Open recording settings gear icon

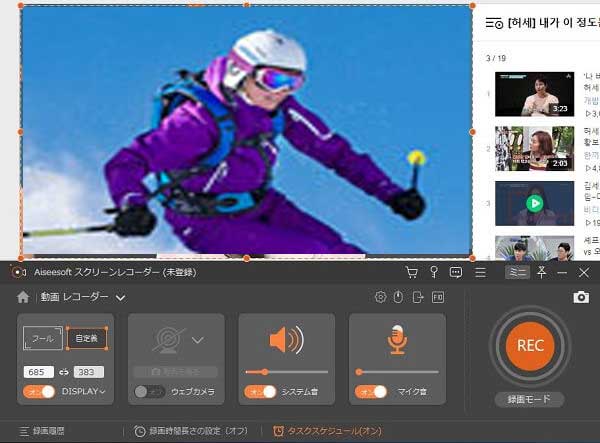tap(380, 297)
